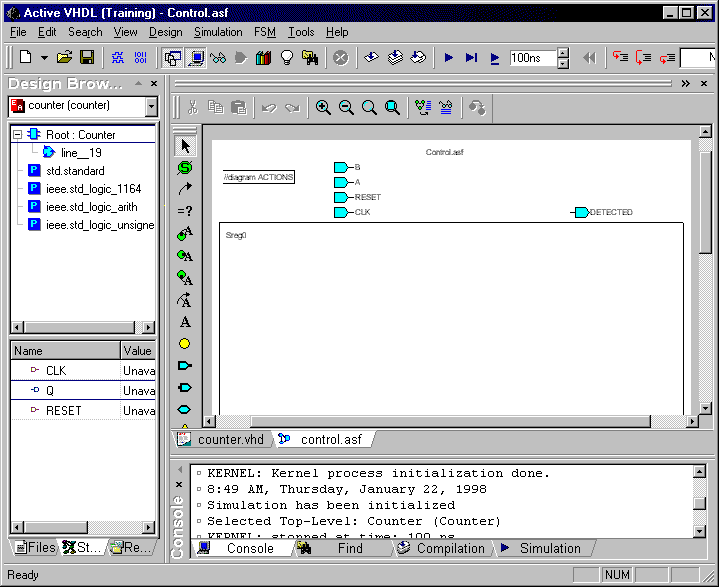The image size is (719, 587).
Task: Increase simulation time step with up arrow
Action: coord(563,53)
